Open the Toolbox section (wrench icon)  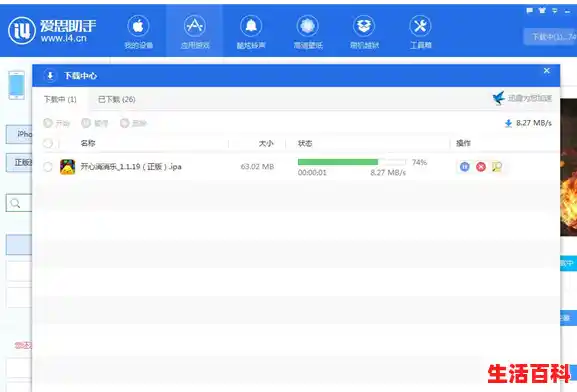(x=420, y=32)
